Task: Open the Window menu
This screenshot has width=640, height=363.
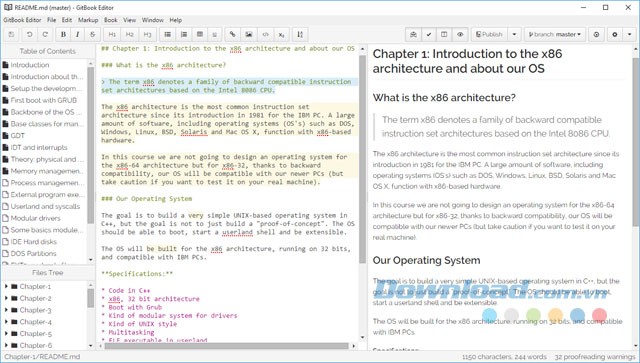Action: pyautogui.click(x=152, y=20)
